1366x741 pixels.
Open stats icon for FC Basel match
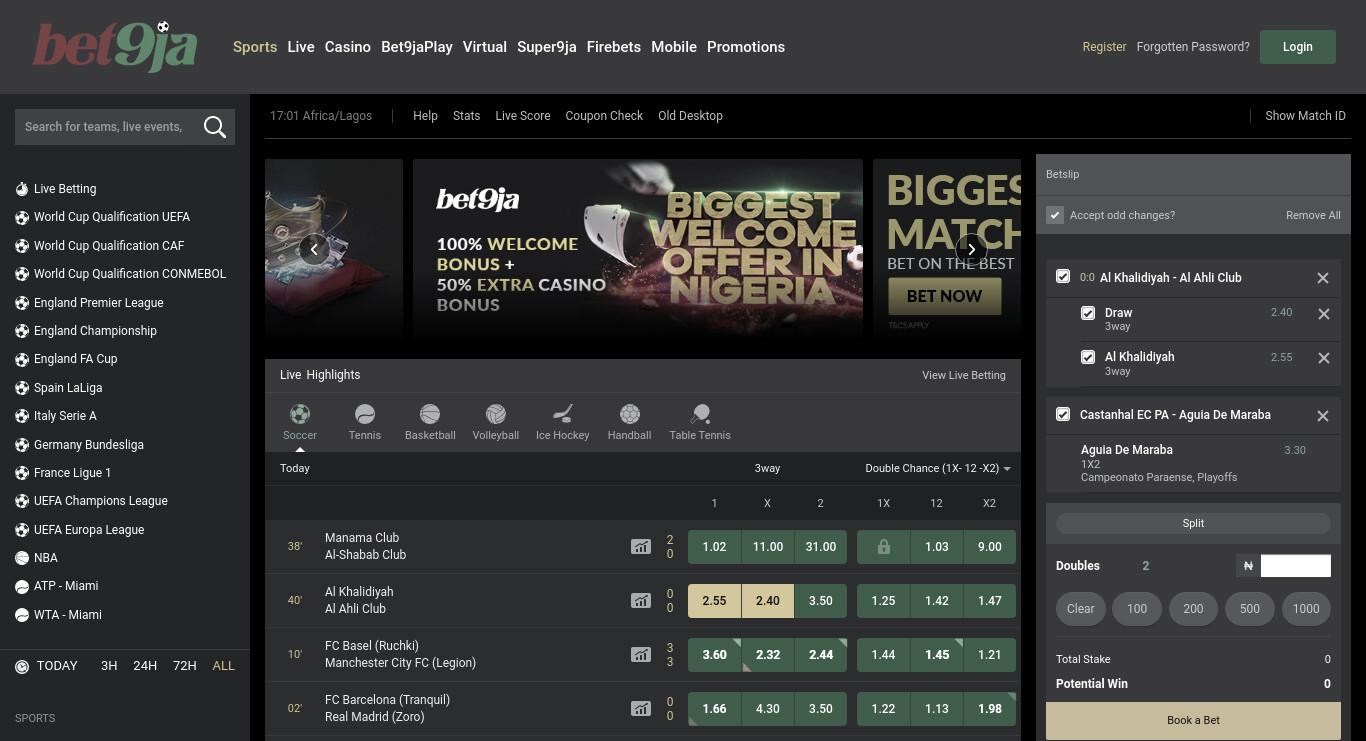[x=641, y=655]
